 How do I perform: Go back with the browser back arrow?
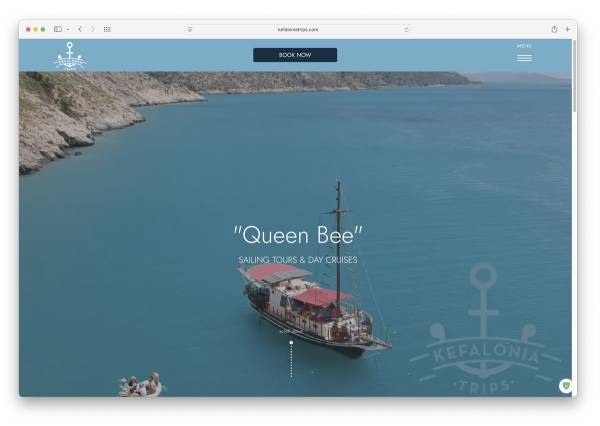80,29
